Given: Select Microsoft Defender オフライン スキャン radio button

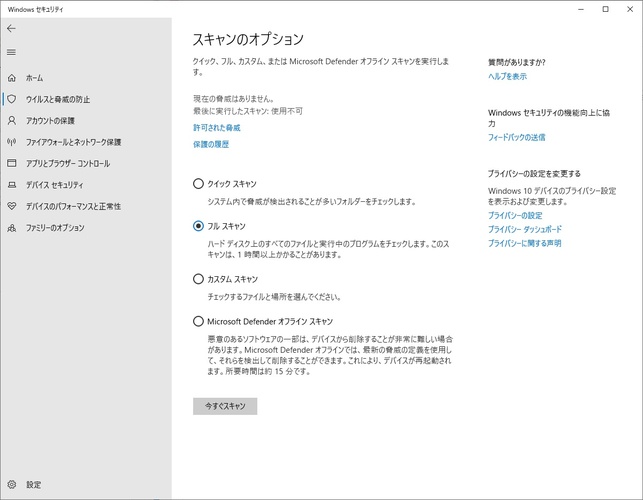Looking at the screenshot, I should click(x=198, y=321).
